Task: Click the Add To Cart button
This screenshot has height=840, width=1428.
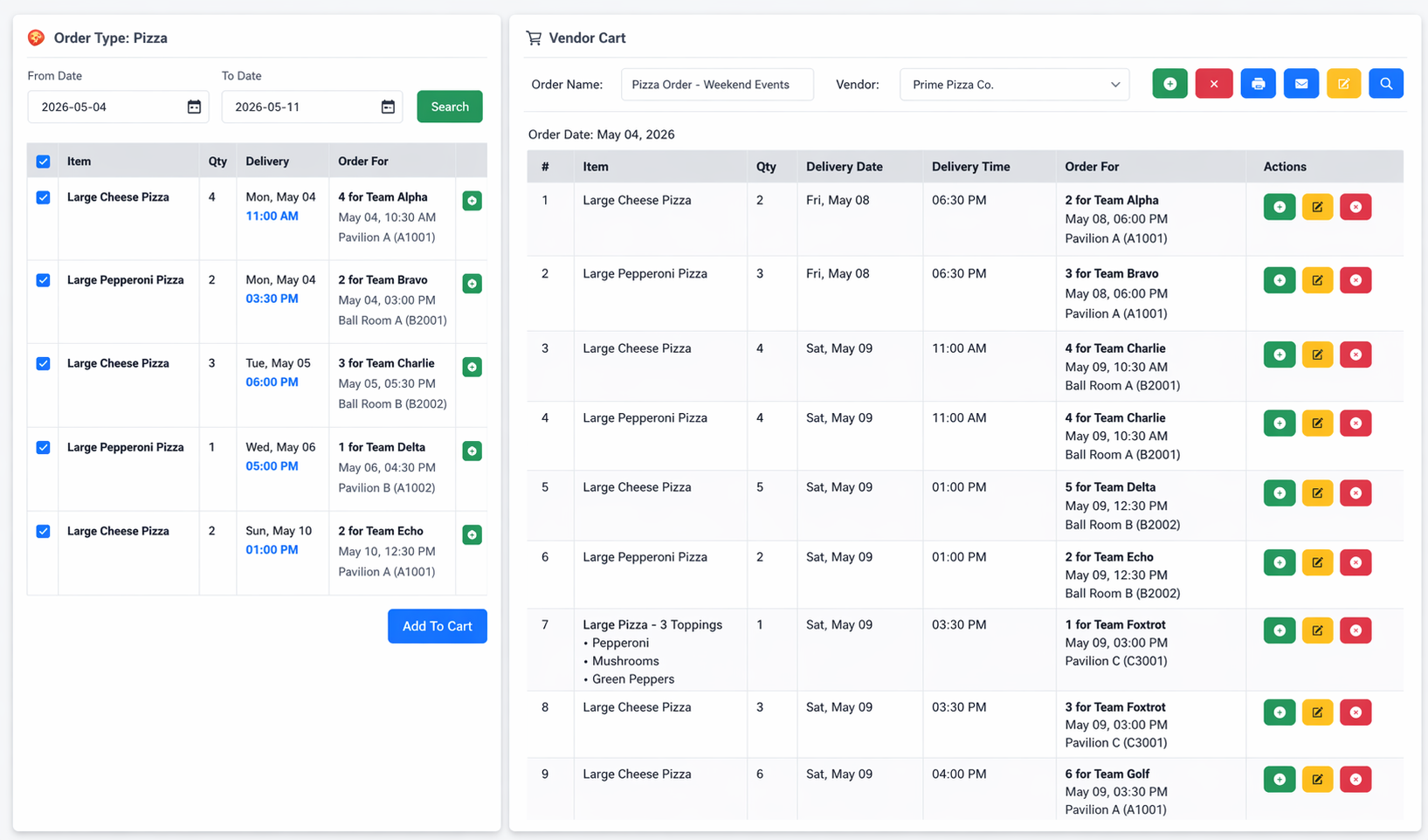Action: tap(437, 626)
